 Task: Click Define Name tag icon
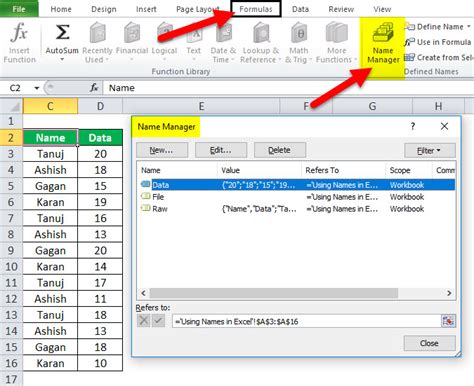(x=410, y=26)
